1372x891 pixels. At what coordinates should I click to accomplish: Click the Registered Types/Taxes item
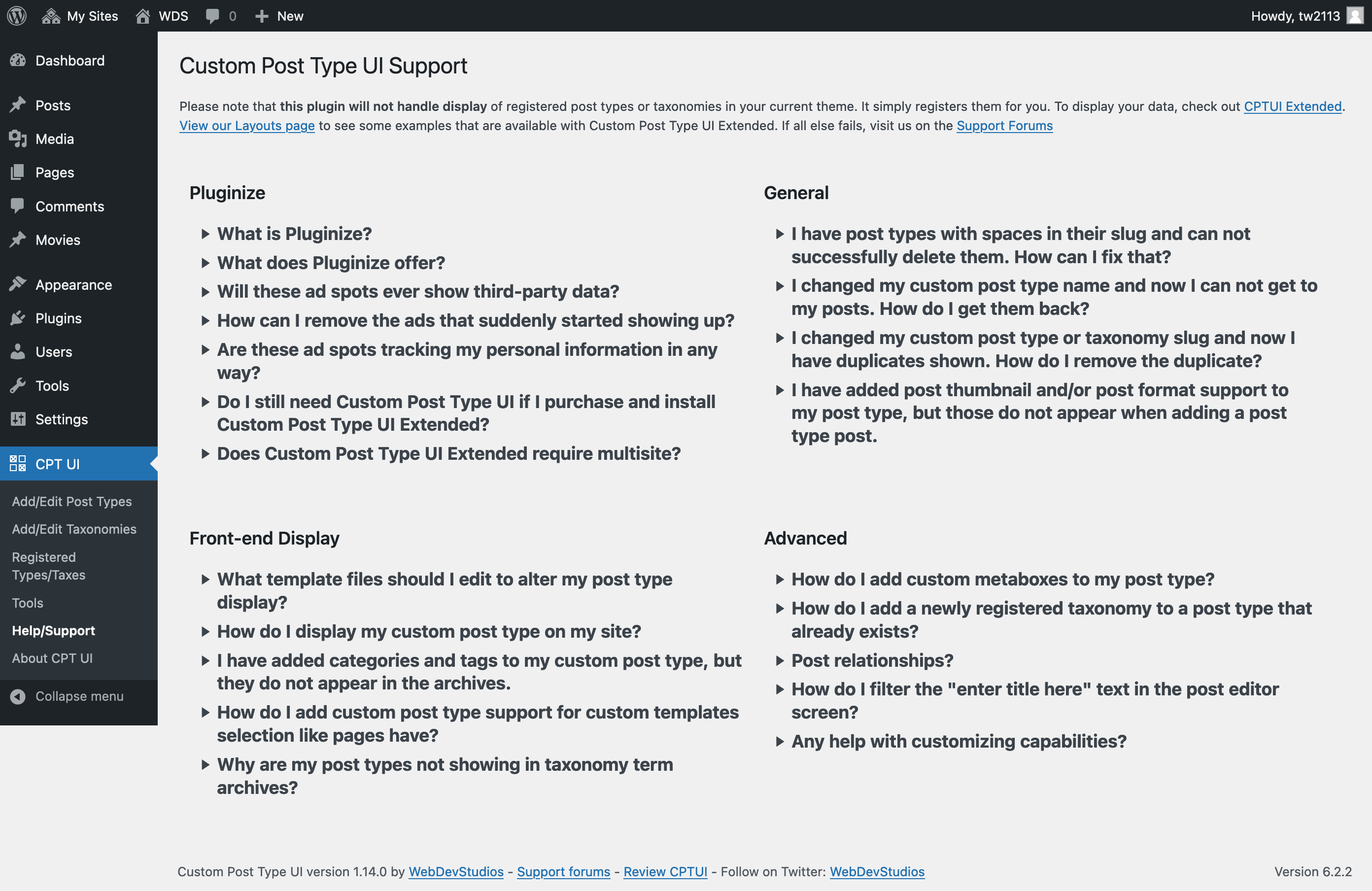coord(48,565)
